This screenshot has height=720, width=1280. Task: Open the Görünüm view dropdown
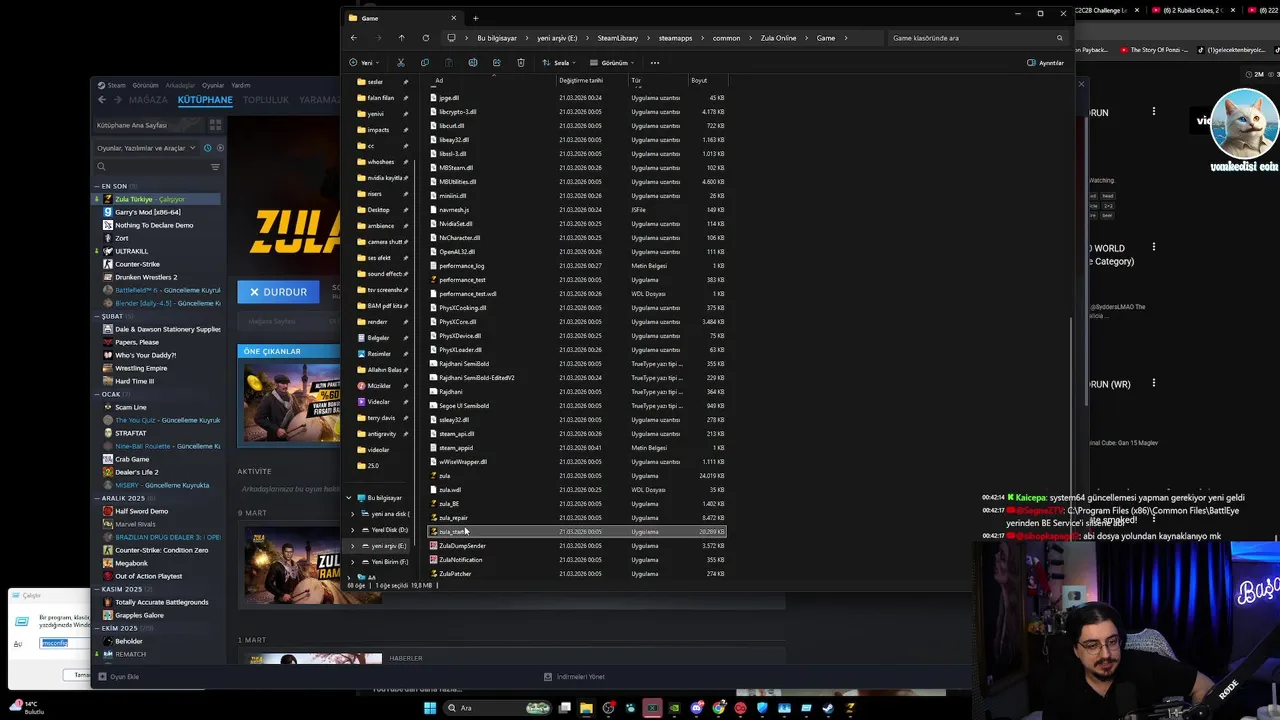(614, 63)
